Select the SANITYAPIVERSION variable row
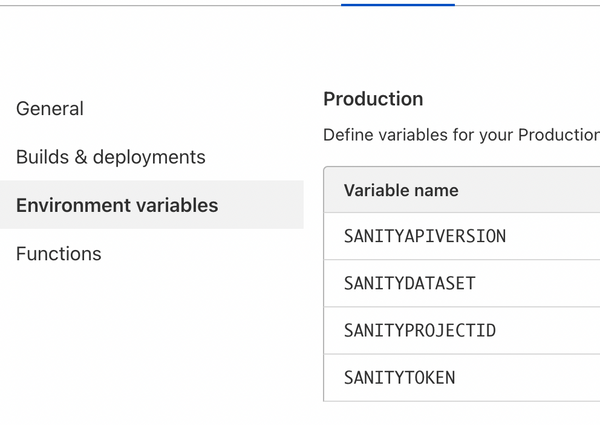The image size is (600, 425). [425, 237]
